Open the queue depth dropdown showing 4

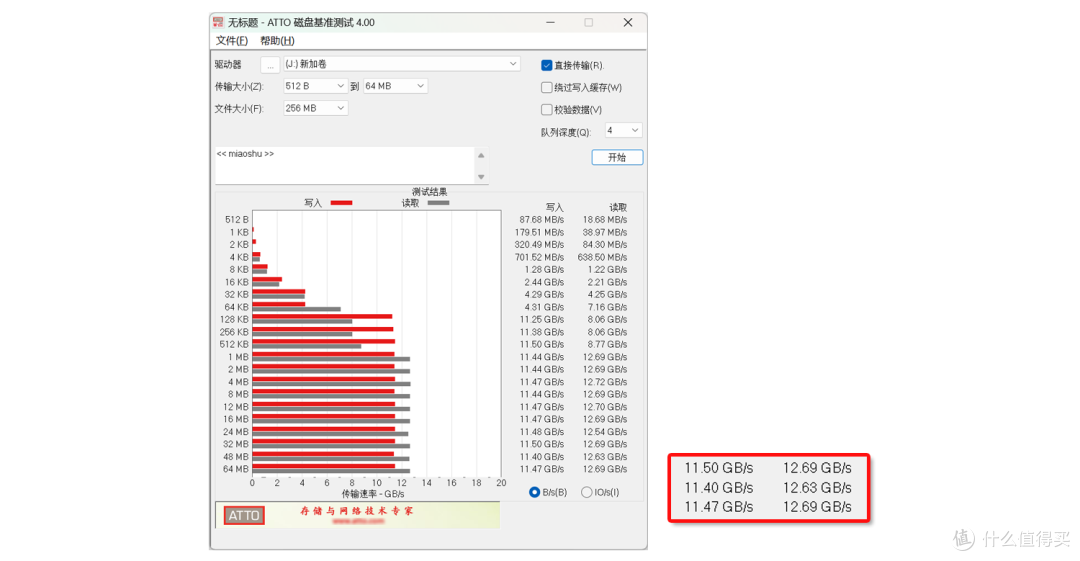tap(623, 130)
